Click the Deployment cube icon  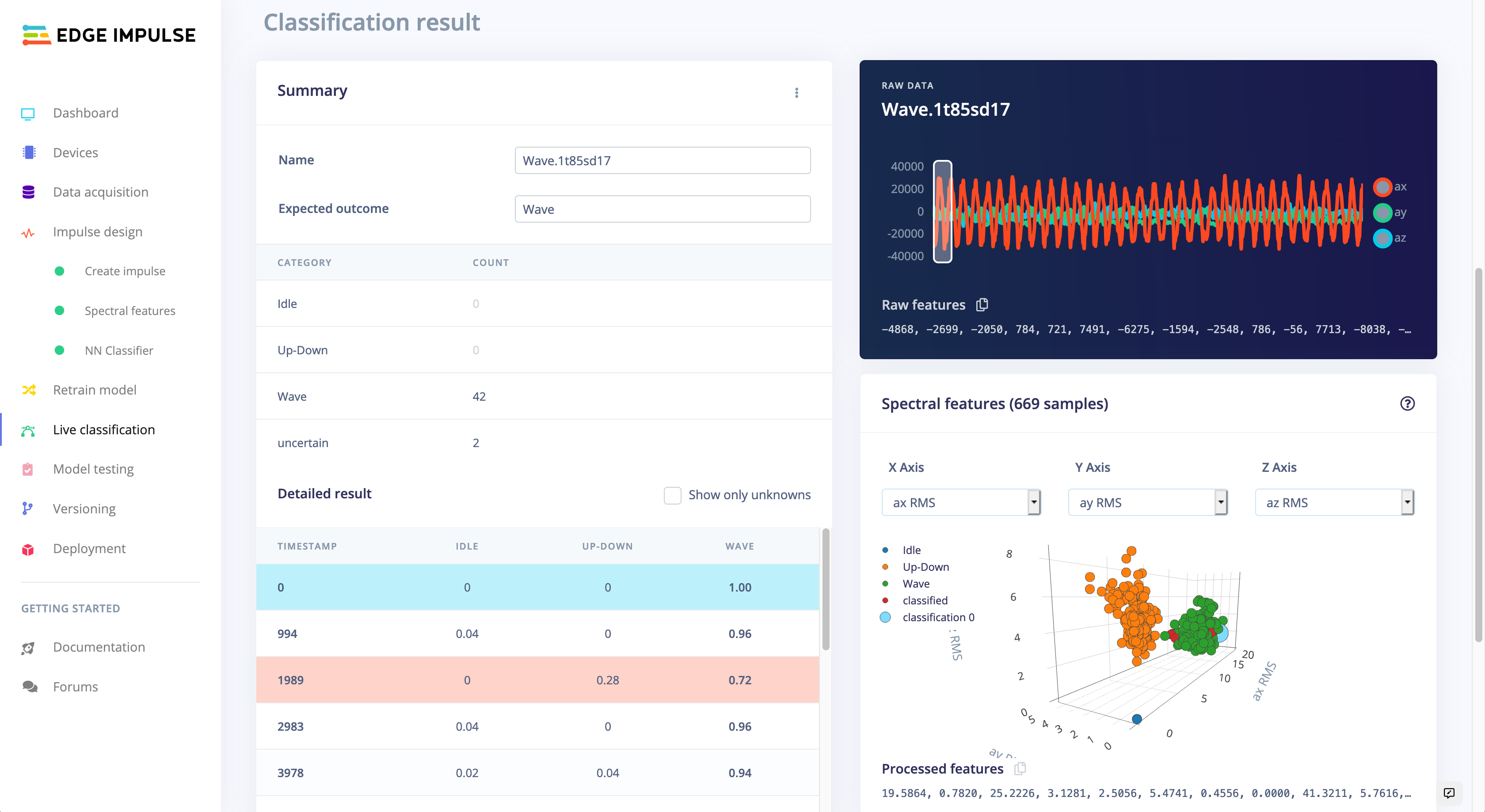[28, 549]
